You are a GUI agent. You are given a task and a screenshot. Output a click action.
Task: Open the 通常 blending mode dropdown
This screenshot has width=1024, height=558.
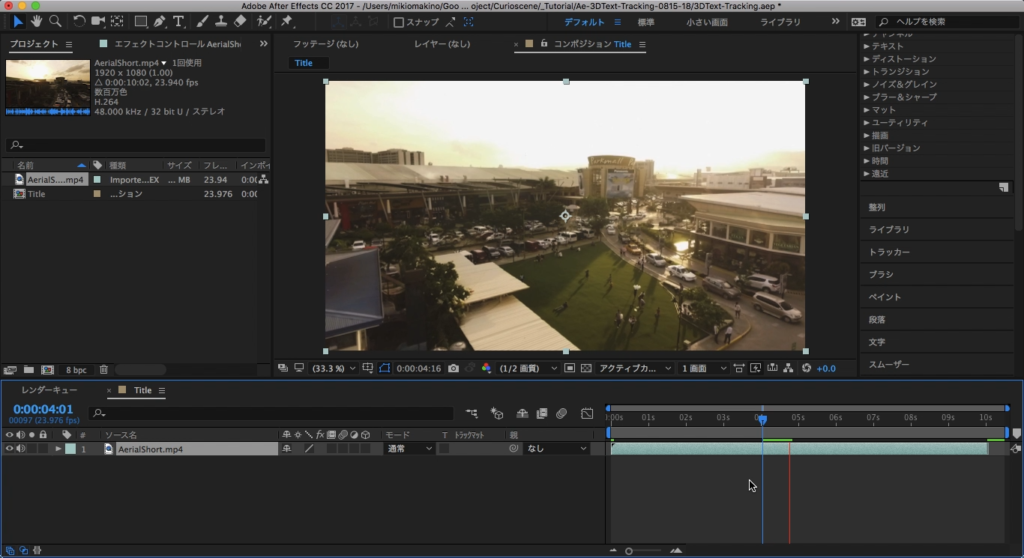(x=409, y=449)
